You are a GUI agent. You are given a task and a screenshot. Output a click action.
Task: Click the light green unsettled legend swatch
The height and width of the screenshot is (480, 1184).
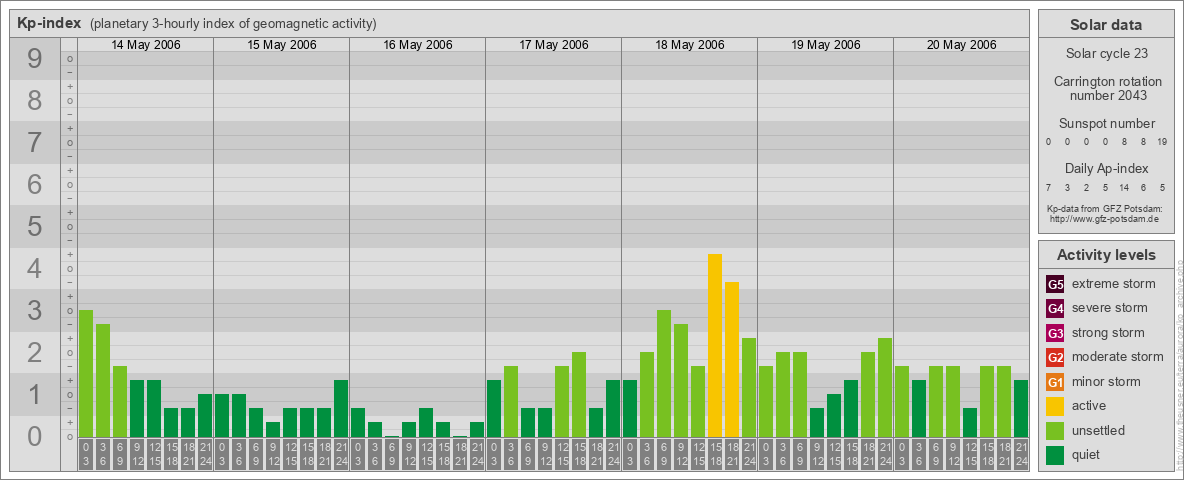coord(1056,430)
